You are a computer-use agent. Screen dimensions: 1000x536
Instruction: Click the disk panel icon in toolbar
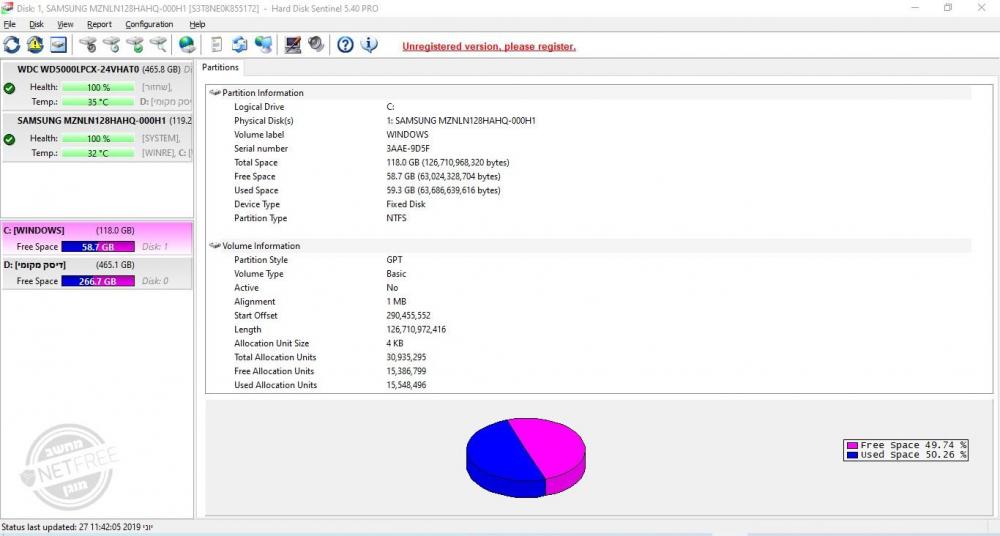59,45
